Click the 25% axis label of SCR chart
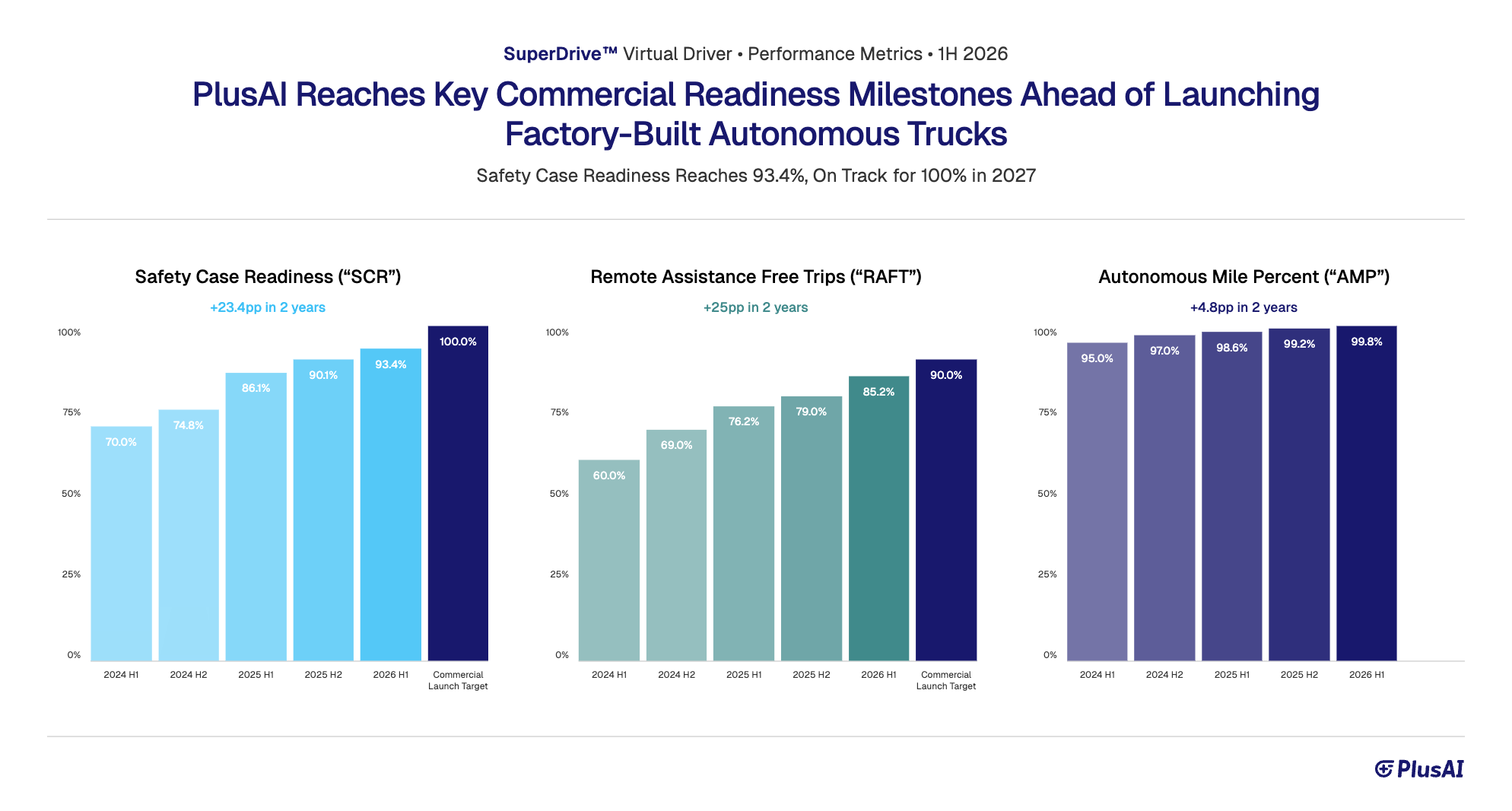Image resolution: width=1512 pixels, height=811 pixels. pos(71,574)
